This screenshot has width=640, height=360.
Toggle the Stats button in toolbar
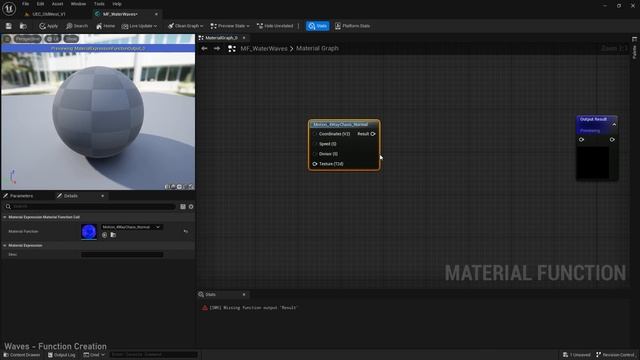(x=318, y=26)
